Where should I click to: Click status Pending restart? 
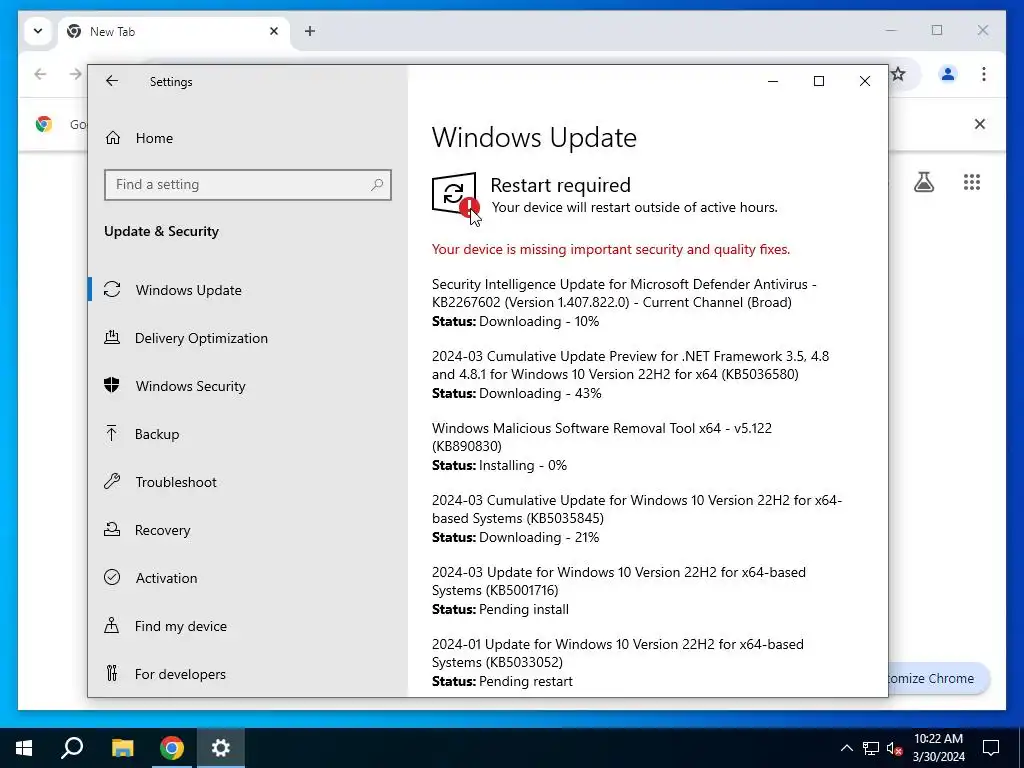coord(502,681)
